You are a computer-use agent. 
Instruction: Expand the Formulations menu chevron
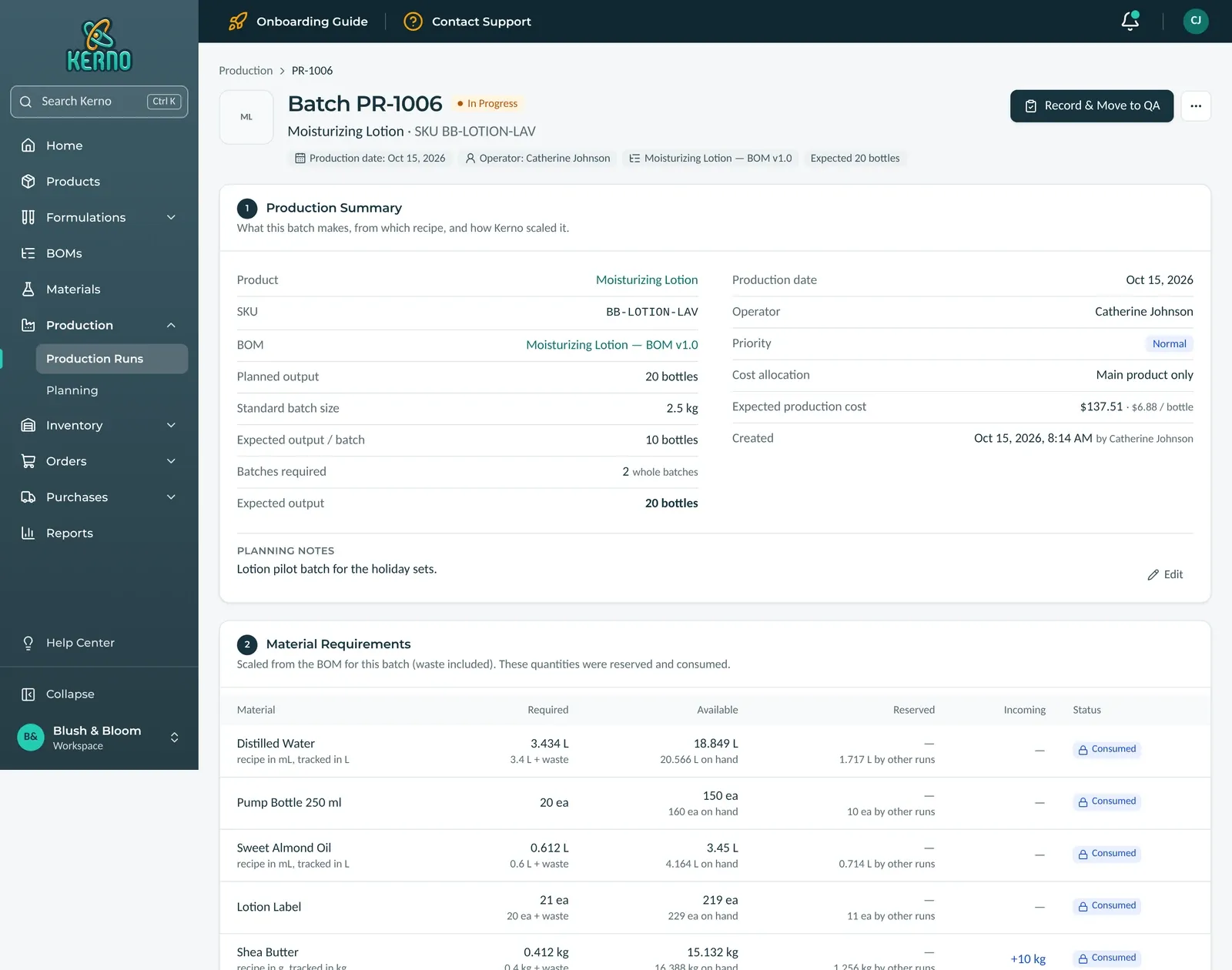tap(171, 217)
